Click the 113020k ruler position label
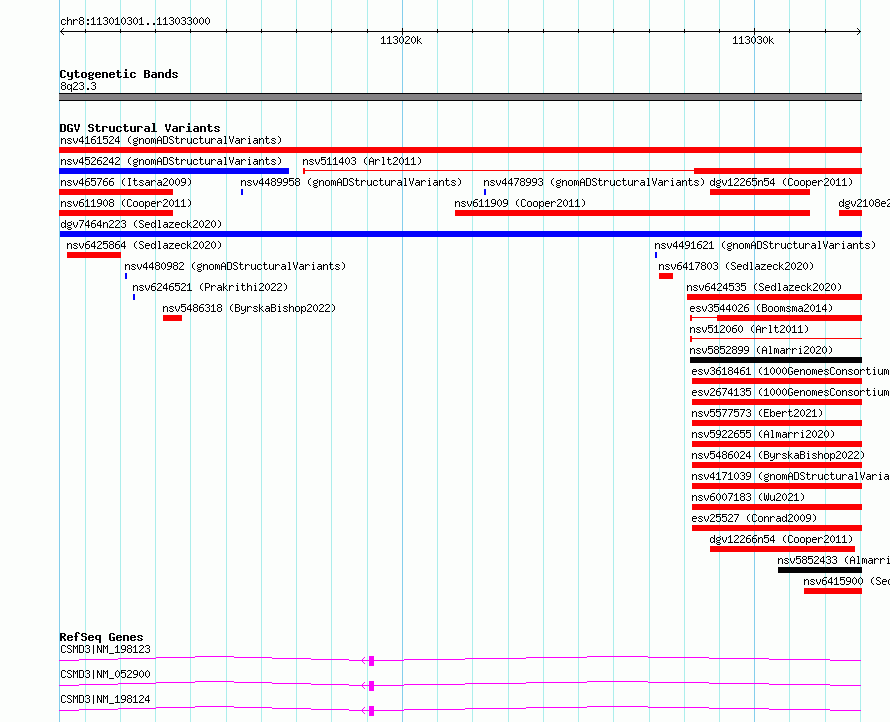Screen dimensions: 890x722 (x=401, y=40)
